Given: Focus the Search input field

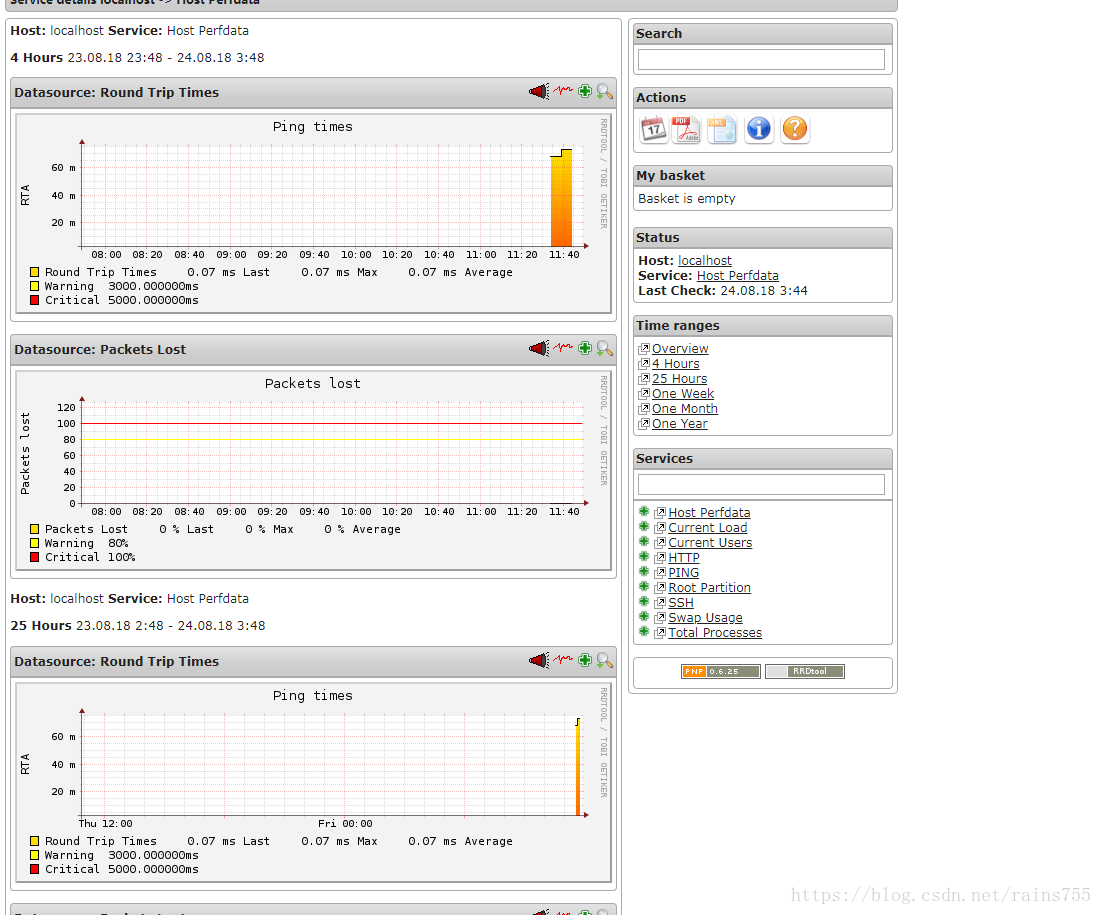Looking at the screenshot, I should click(761, 59).
